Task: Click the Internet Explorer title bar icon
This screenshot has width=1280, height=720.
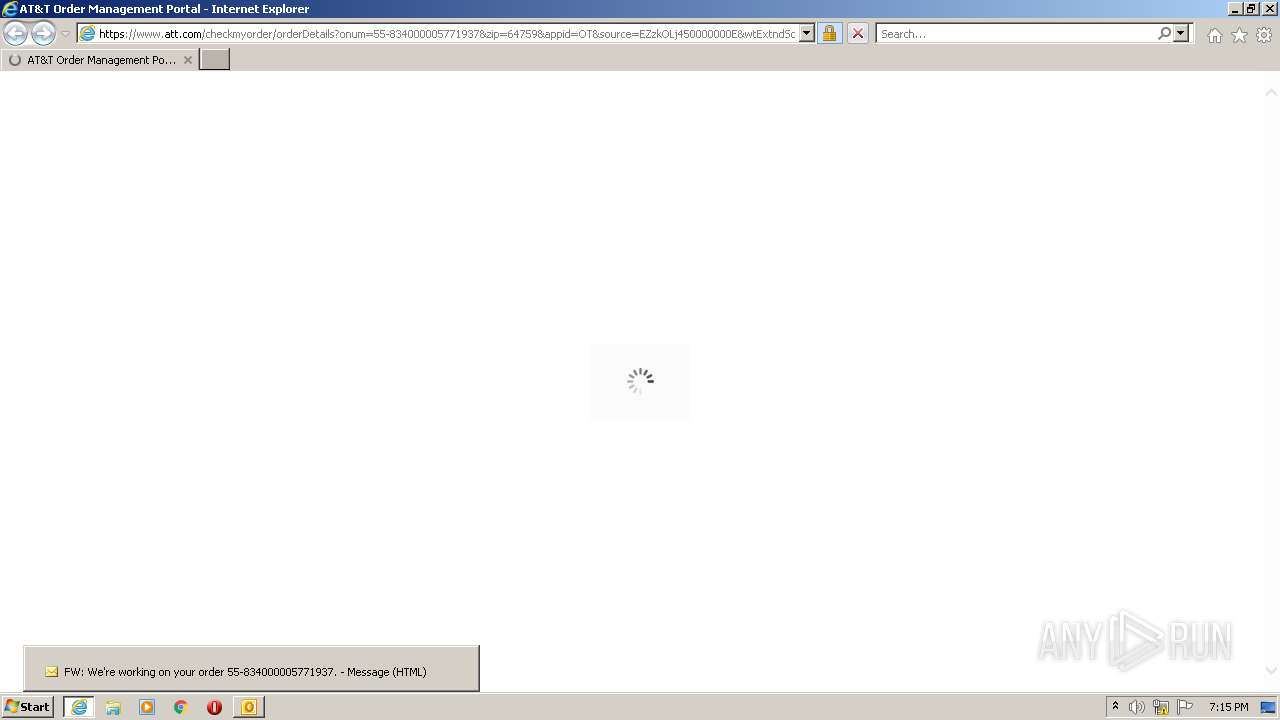Action: [x=10, y=9]
